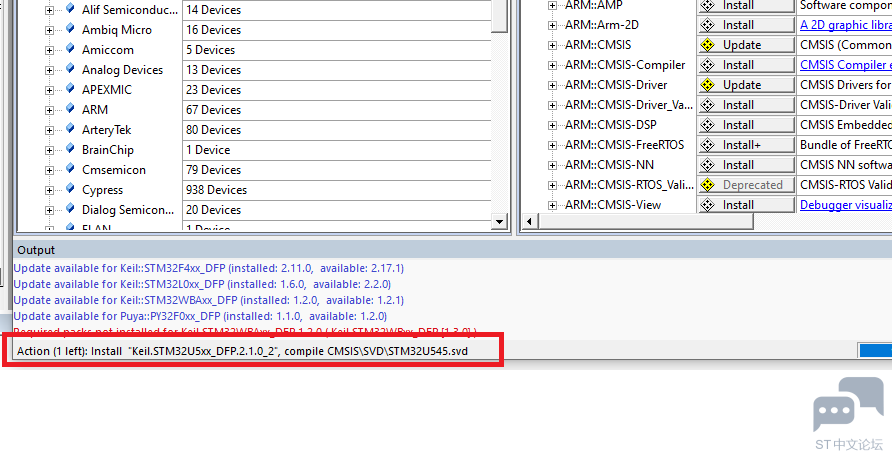This screenshot has width=892, height=460.
Task: Expand the ARM::CMSIS-FreeRTOS pack node
Action: click(x=552, y=146)
